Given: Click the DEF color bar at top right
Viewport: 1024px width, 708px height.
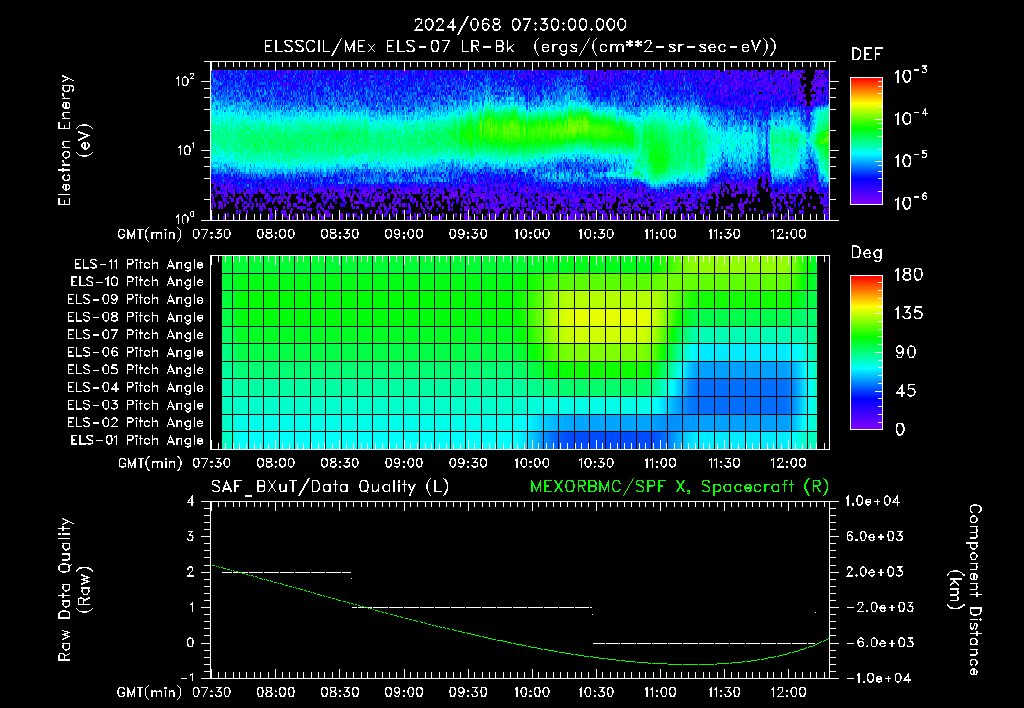Looking at the screenshot, I should pos(866,140).
